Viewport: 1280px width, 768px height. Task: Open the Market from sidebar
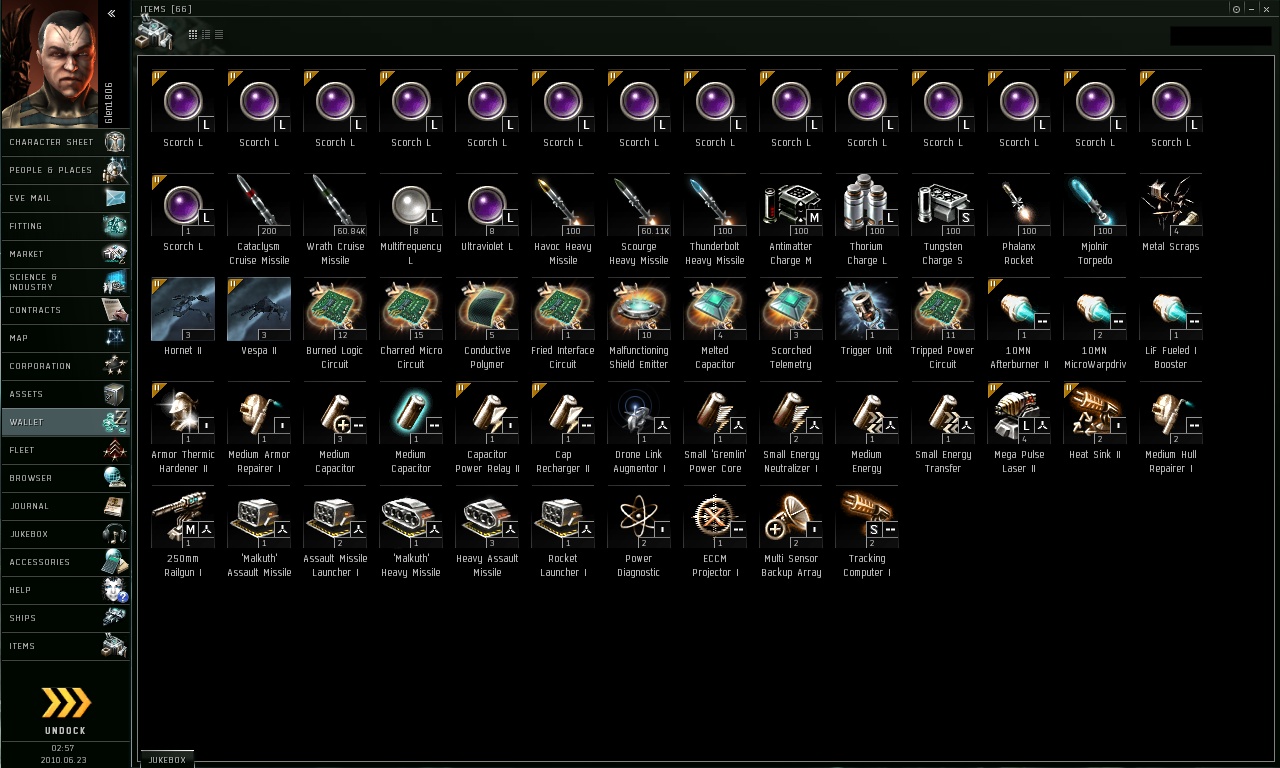tap(65, 254)
